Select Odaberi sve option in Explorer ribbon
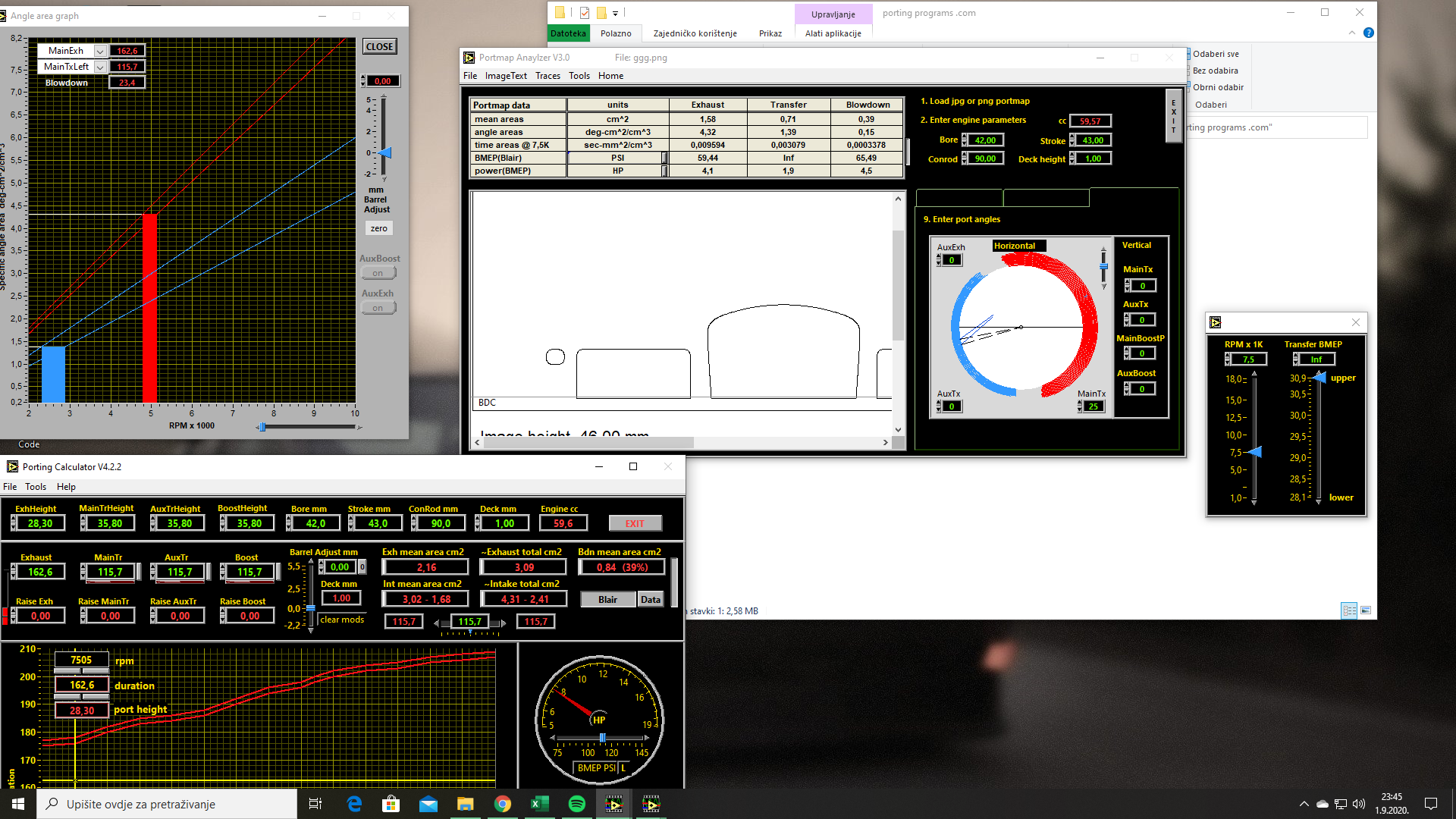 (1214, 54)
